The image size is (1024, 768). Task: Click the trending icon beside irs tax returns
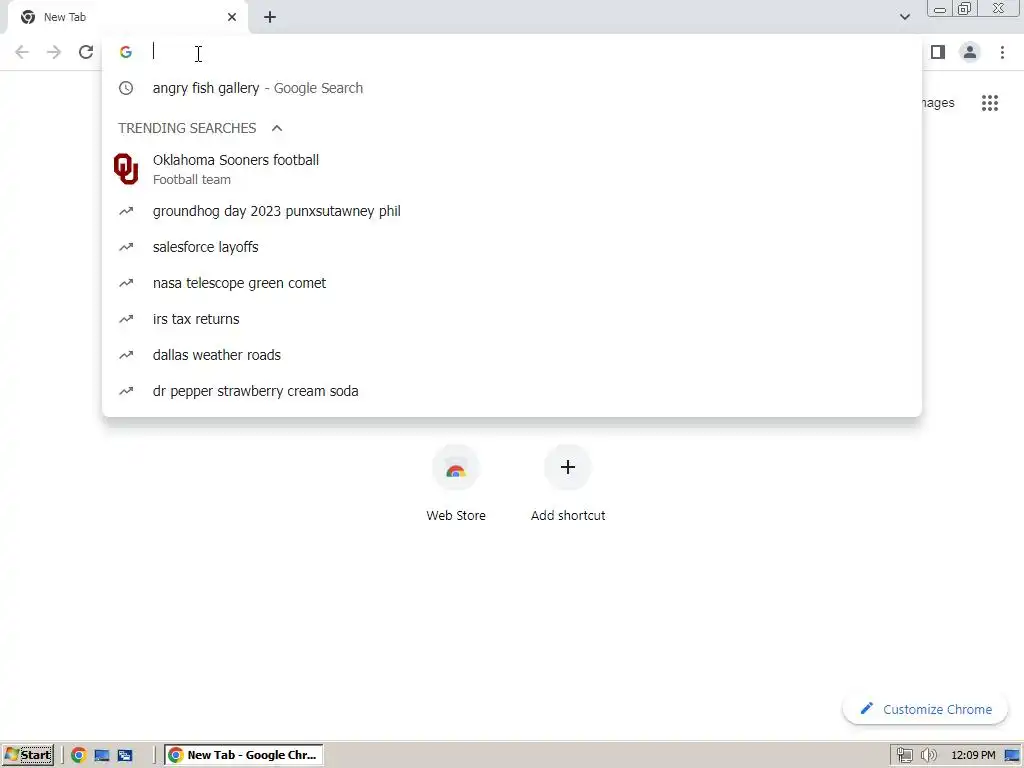point(126,319)
